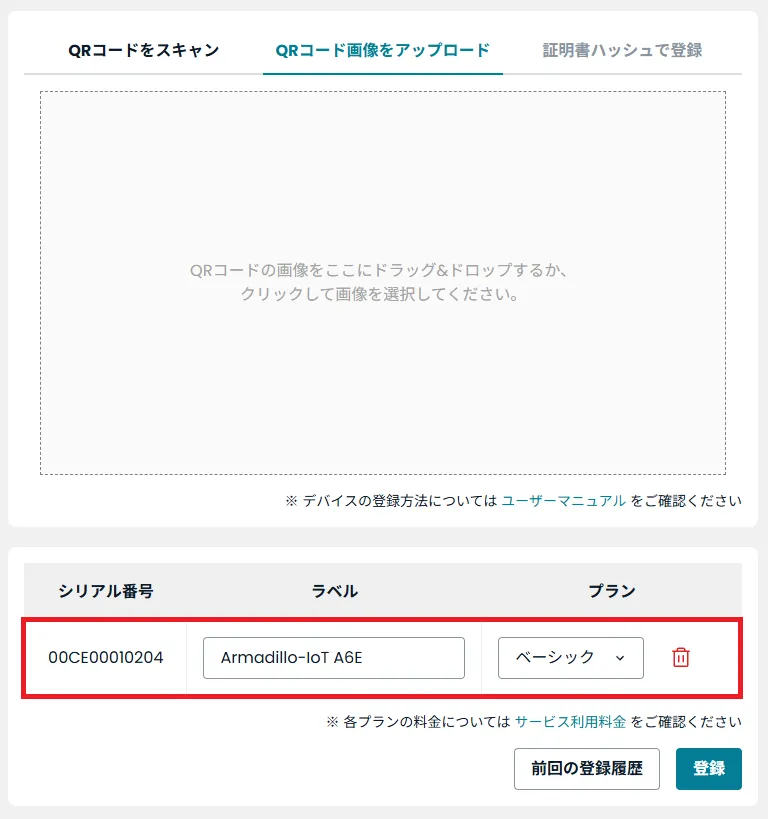The width and height of the screenshot is (768, 819).
Task: Select the 証明書ハッシュで登録 tab
Action: point(621,48)
